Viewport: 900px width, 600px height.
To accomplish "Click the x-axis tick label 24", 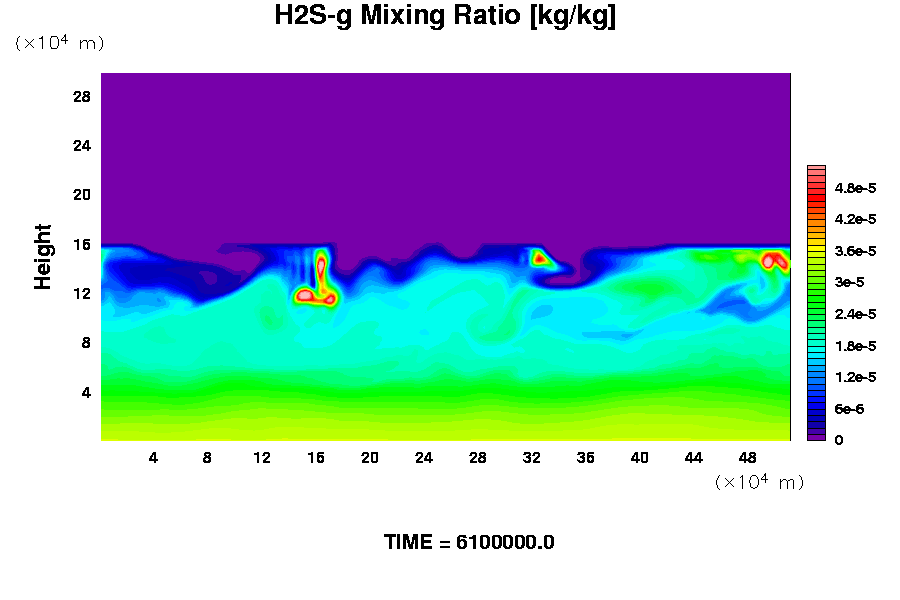I will point(423,457).
